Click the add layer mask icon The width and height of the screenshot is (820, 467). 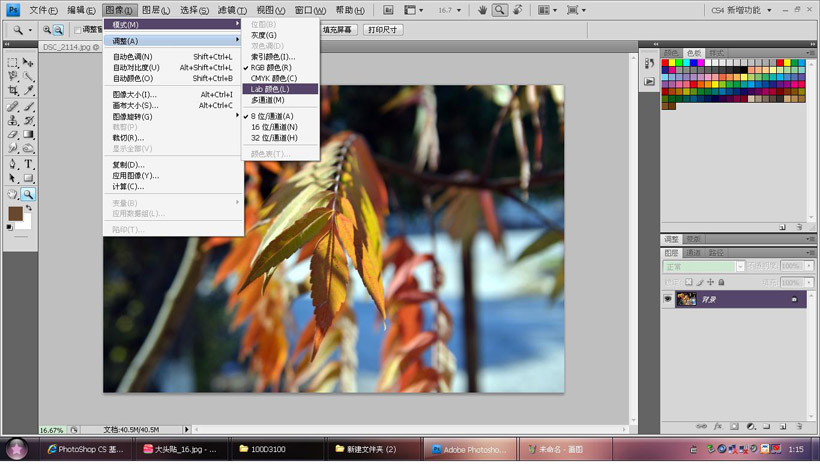[x=734, y=426]
